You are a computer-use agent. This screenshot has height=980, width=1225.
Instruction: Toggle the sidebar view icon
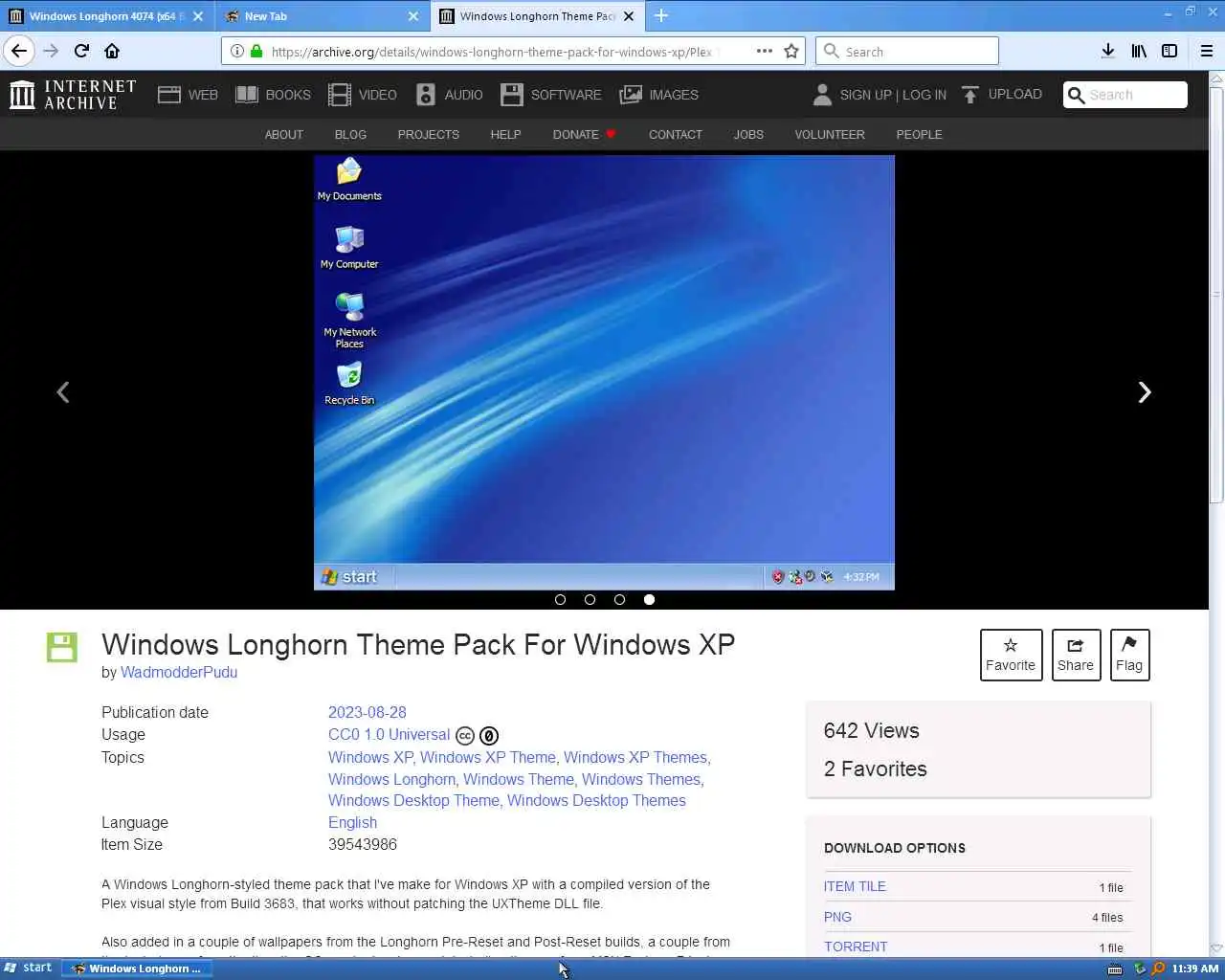point(1169,51)
